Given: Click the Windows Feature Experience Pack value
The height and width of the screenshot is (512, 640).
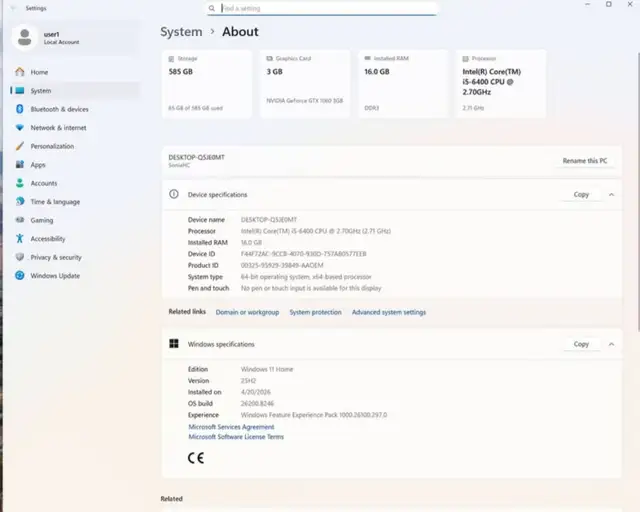Looking at the screenshot, I should [314, 415].
